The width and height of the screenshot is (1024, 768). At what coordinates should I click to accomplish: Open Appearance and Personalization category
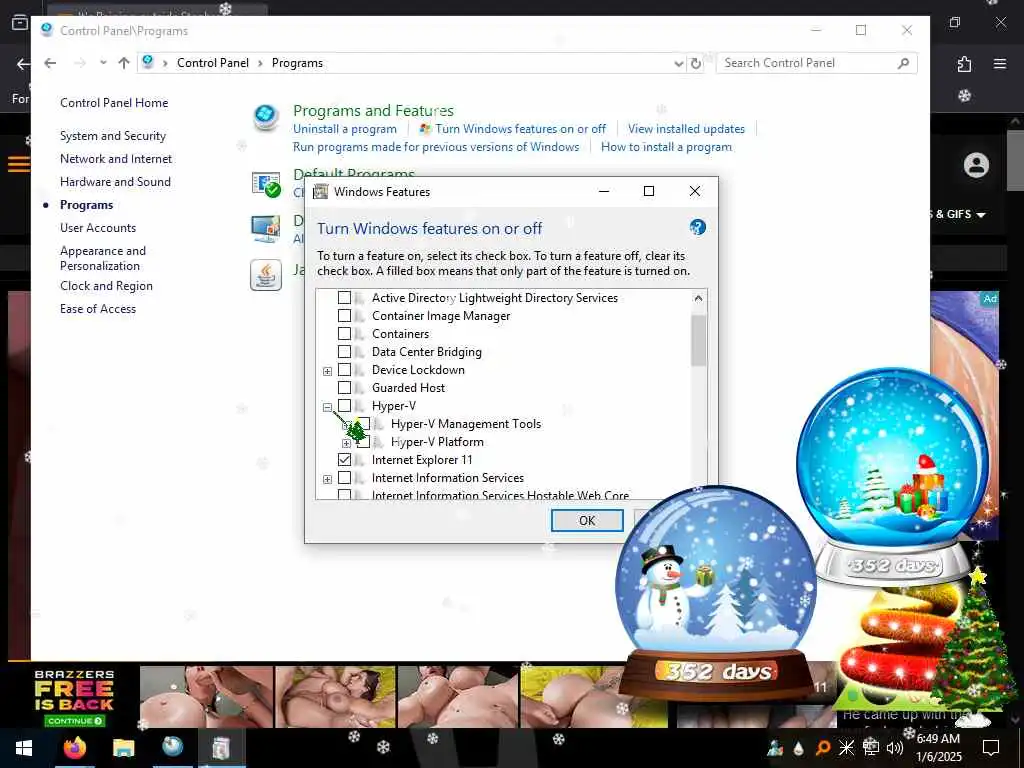[x=103, y=258]
